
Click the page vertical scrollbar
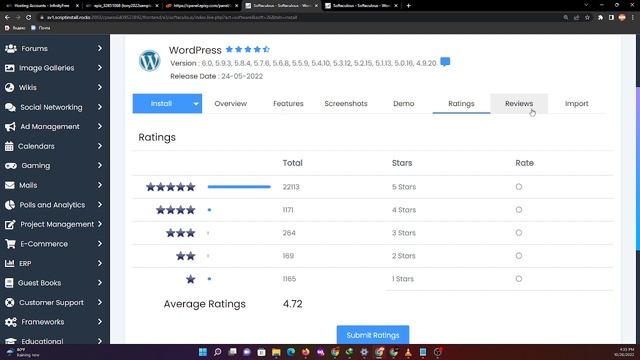(x=638, y=169)
